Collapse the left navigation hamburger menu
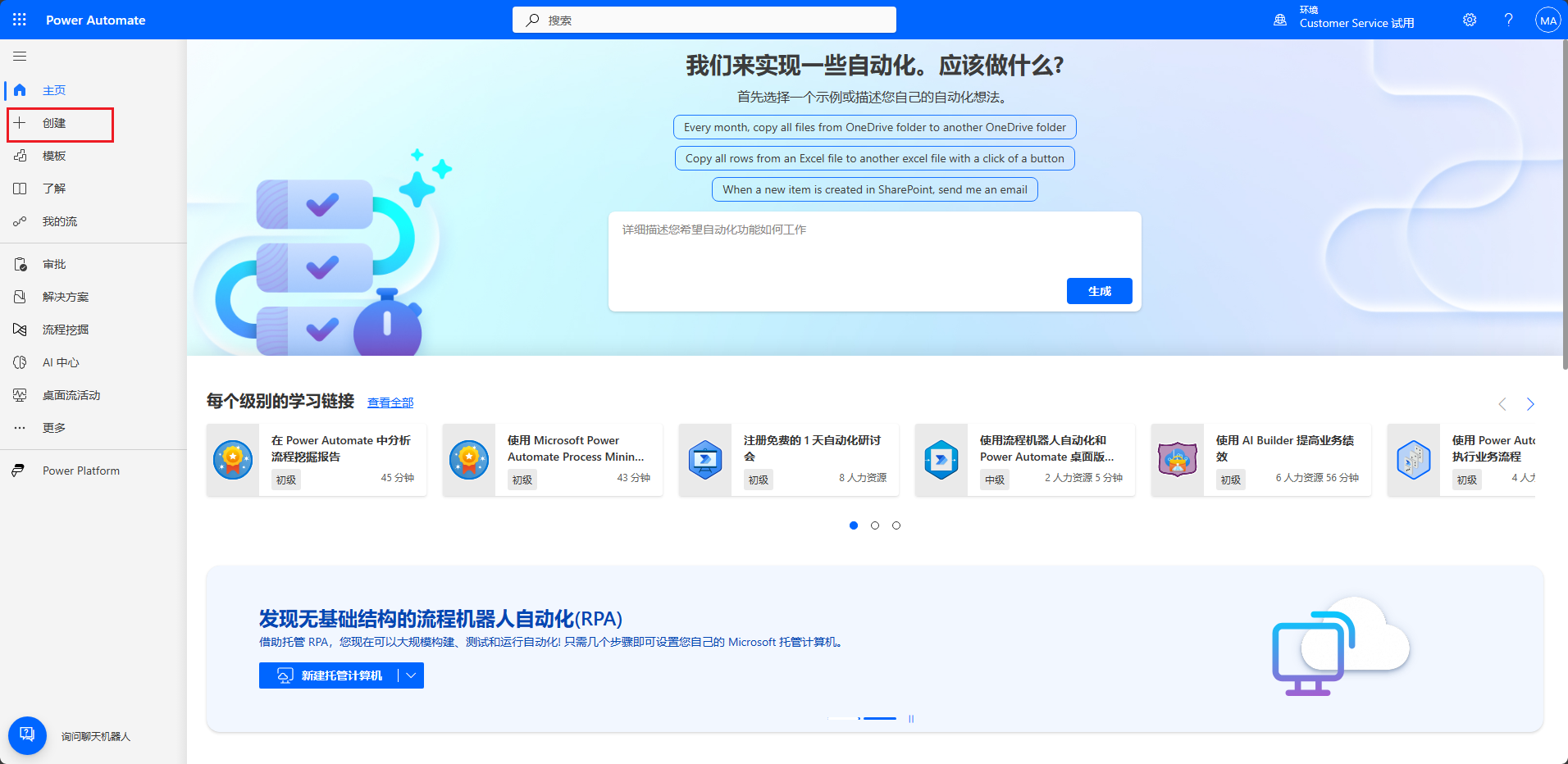The height and width of the screenshot is (764, 1568). pyautogui.click(x=20, y=57)
